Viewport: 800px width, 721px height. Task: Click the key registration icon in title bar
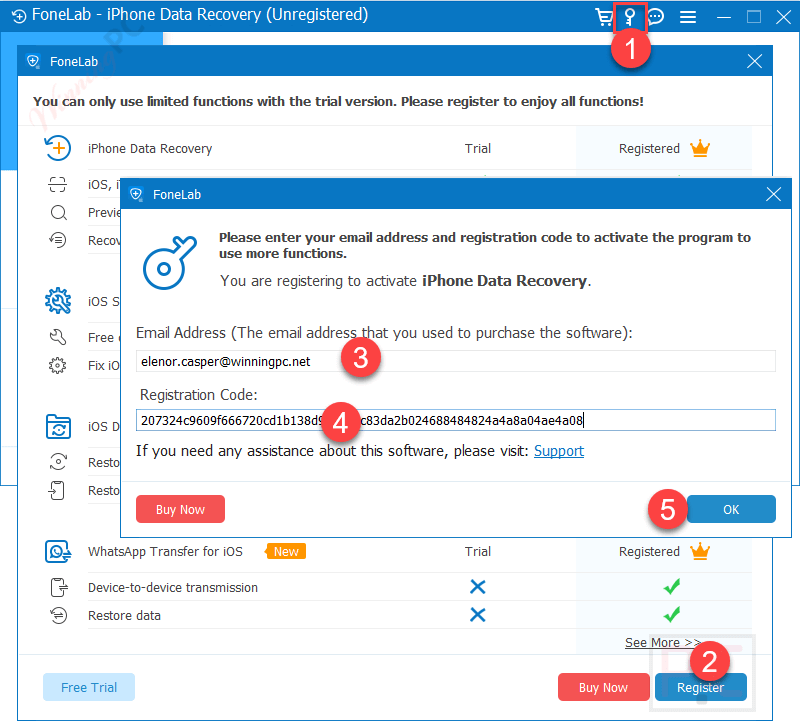[x=630, y=17]
